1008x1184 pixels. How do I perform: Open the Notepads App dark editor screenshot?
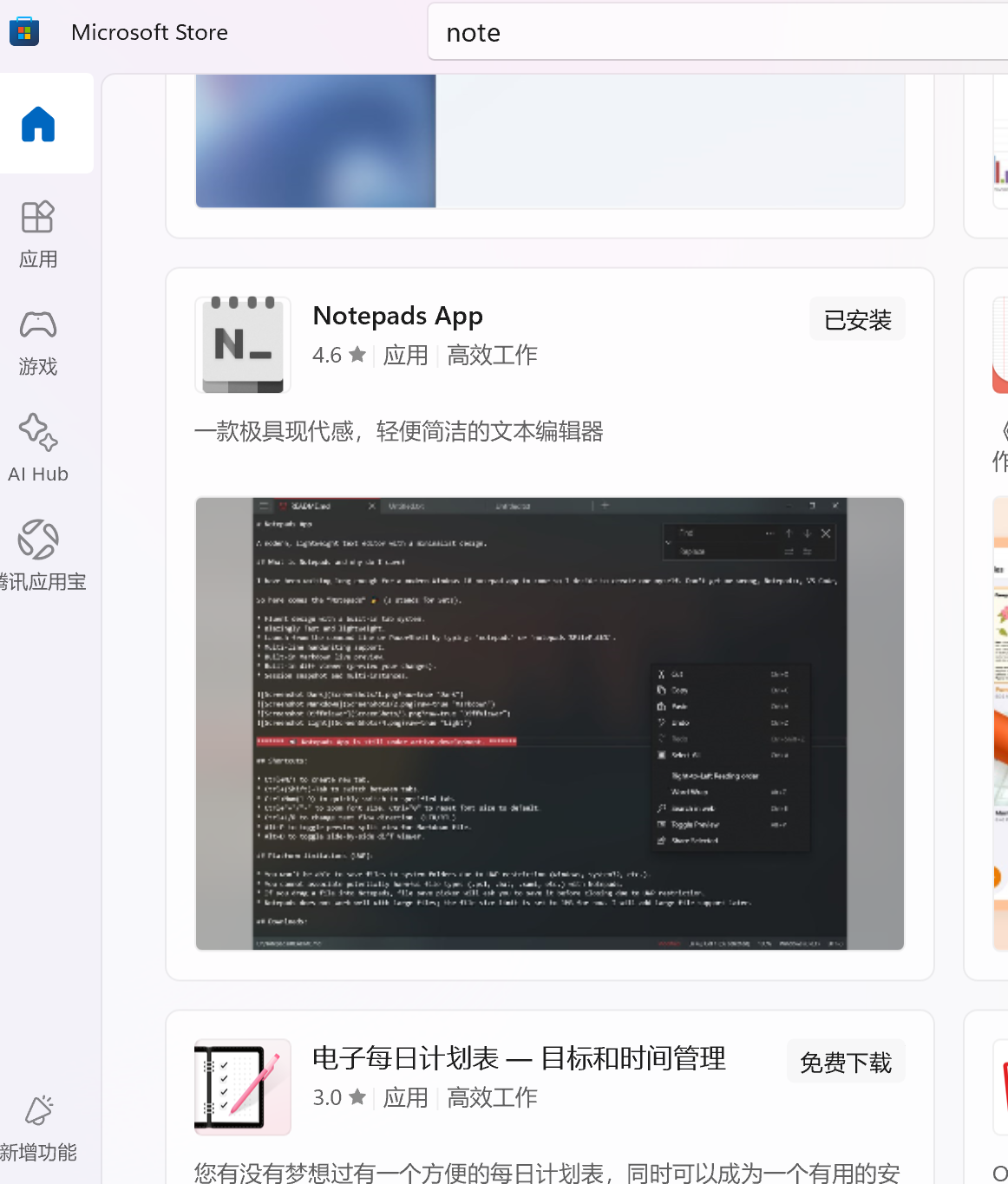pos(550,723)
